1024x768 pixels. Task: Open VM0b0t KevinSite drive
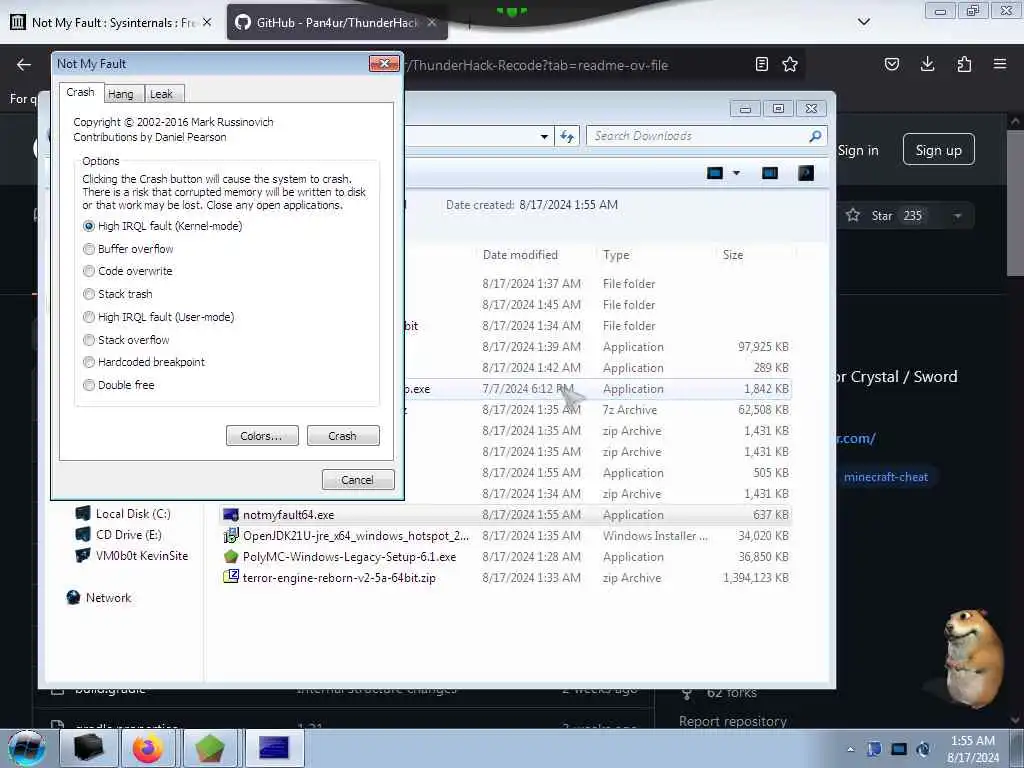click(x=132, y=556)
